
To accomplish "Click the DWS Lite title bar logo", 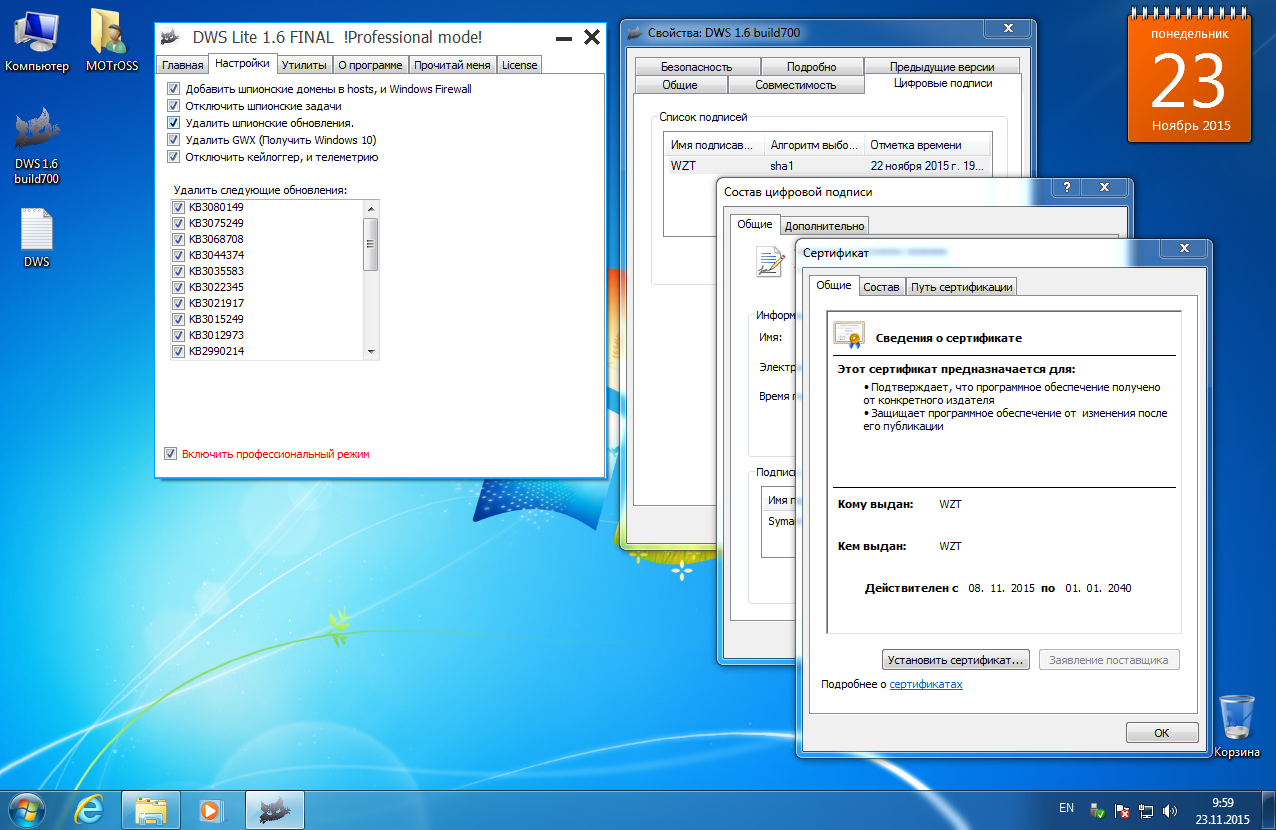I will pos(172,37).
